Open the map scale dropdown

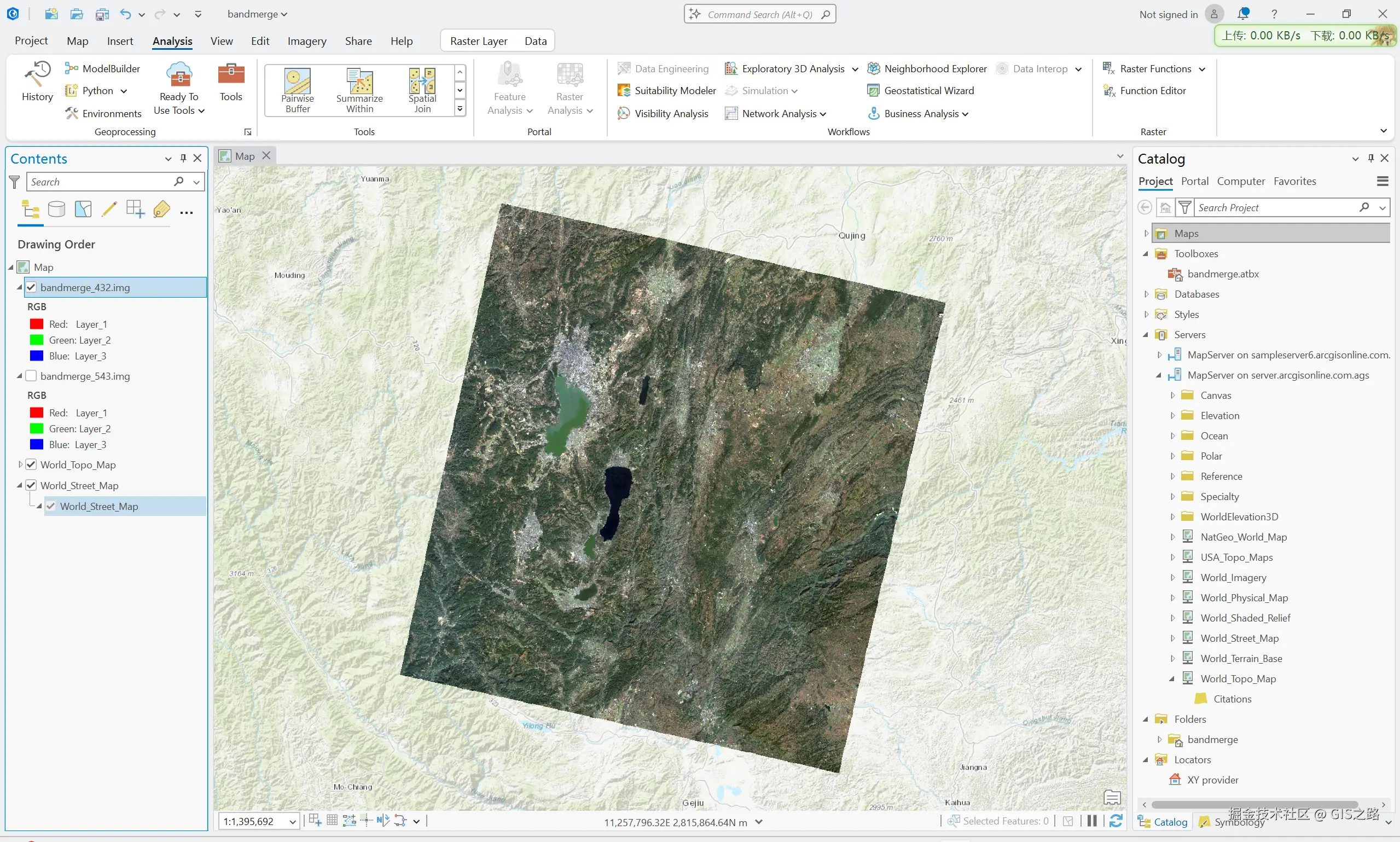pyautogui.click(x=293, y=822)
